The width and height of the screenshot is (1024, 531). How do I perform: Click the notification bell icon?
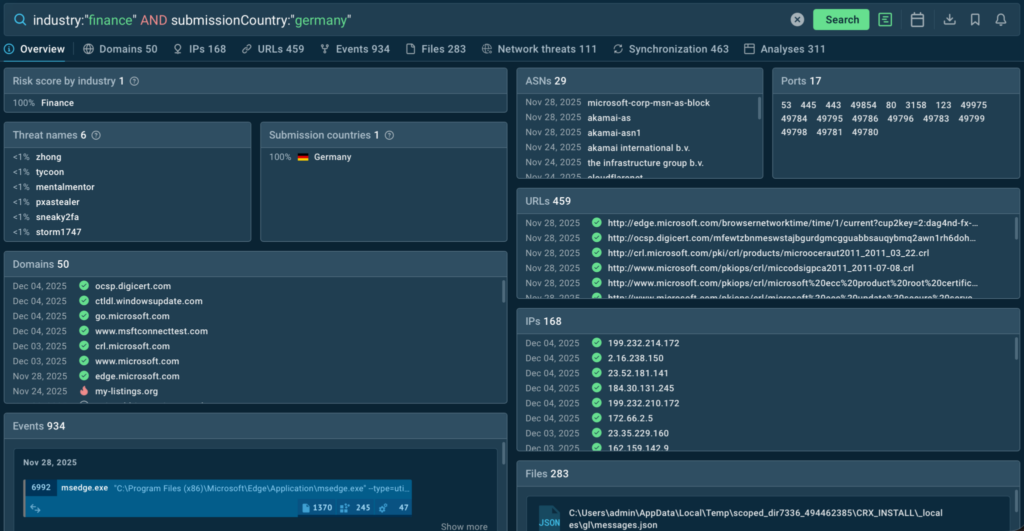1001,20
